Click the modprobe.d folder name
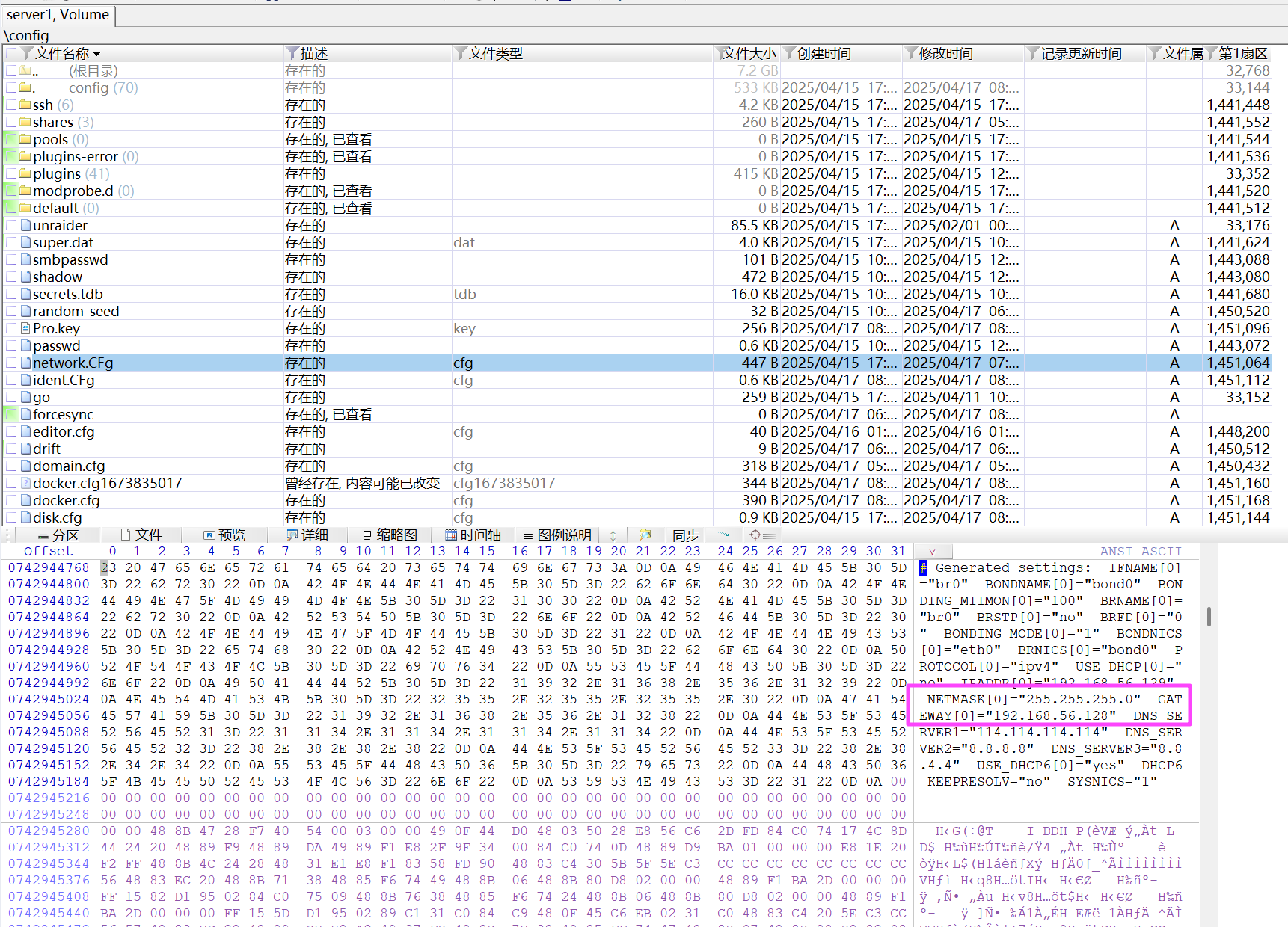Screen dimensions: 1288x927 point(73,191)
